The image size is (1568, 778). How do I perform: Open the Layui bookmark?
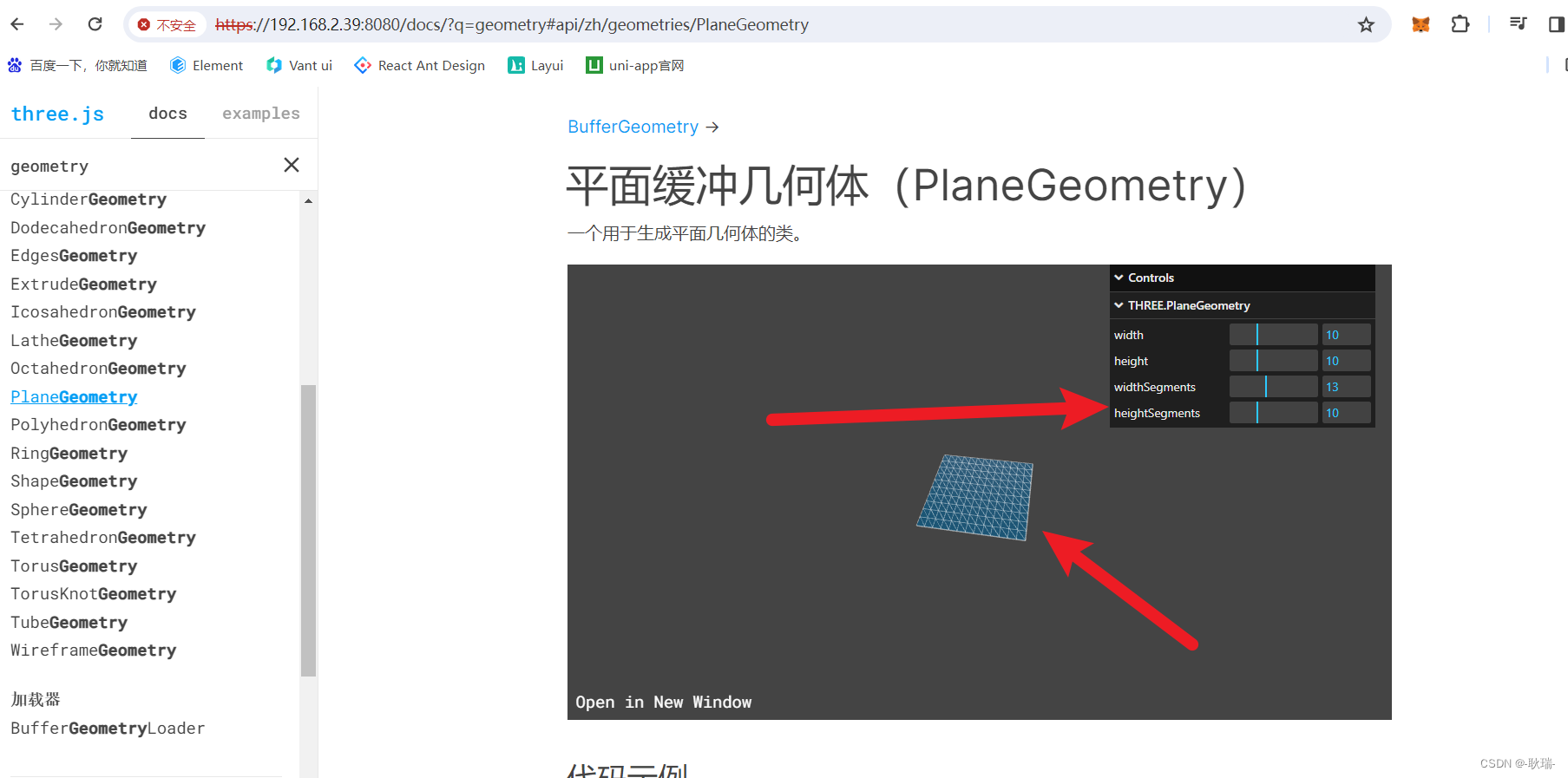pos(535,65)
